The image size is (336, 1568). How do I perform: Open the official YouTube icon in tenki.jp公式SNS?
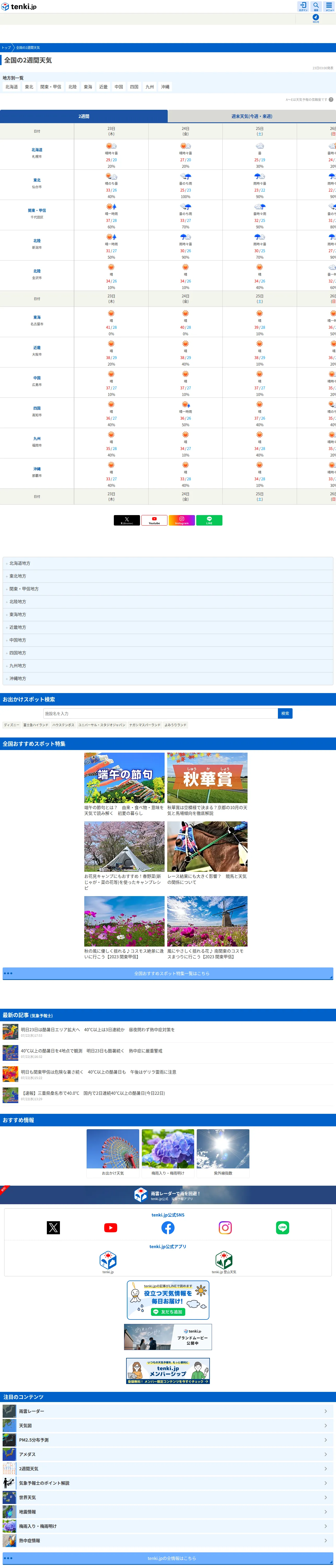(x=110, y=1228)
